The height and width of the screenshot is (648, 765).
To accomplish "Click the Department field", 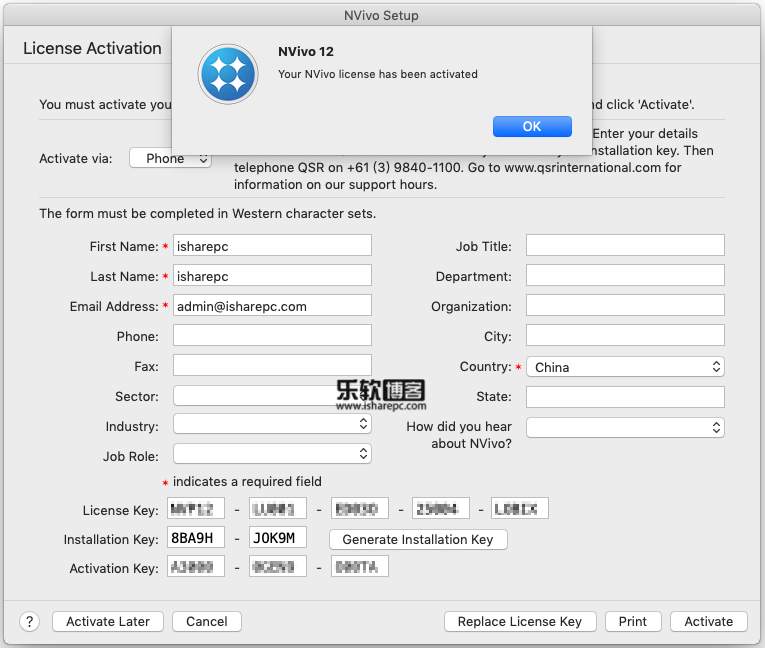I will click(x=625, y=276).
